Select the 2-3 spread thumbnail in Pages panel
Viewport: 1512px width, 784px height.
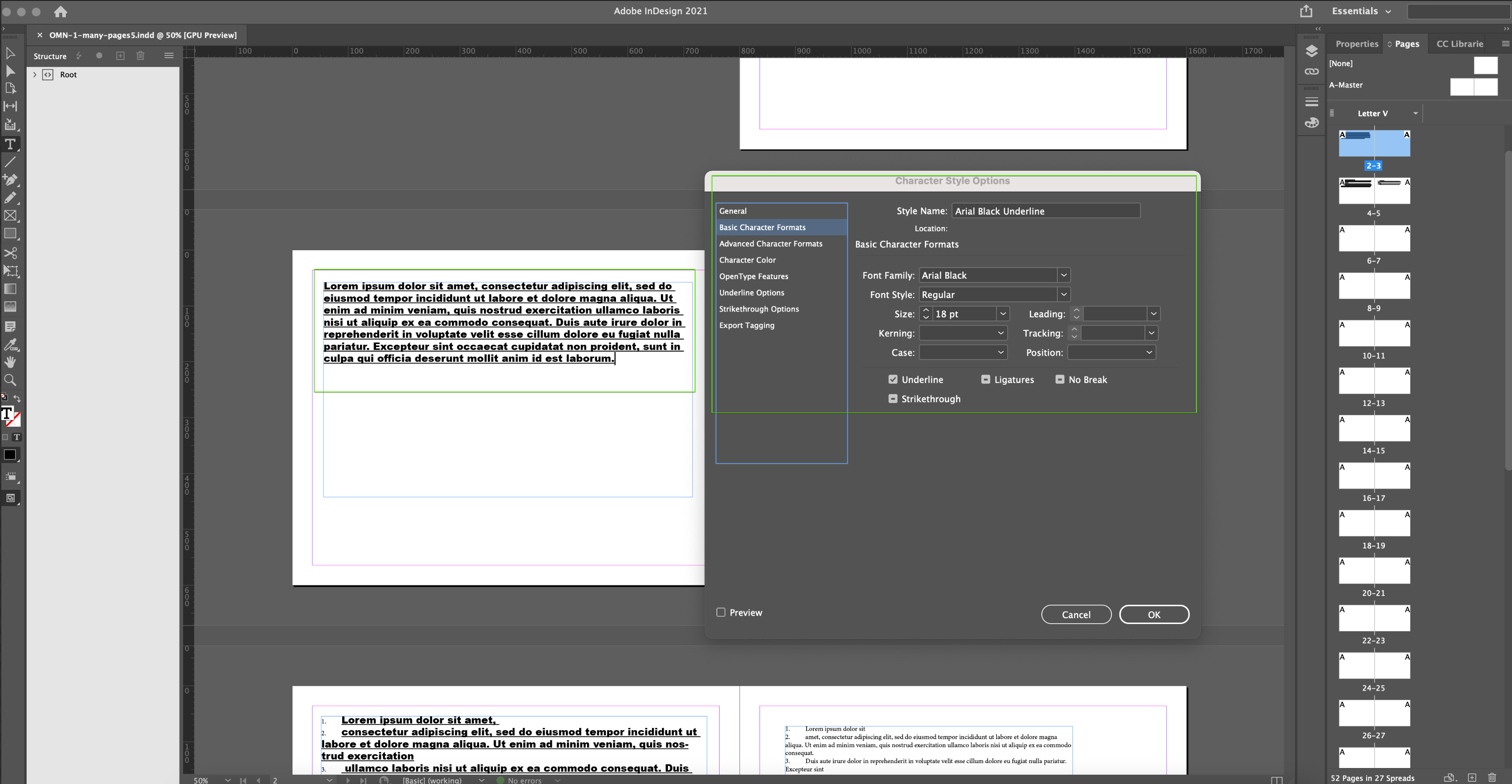click(1373, 143)
